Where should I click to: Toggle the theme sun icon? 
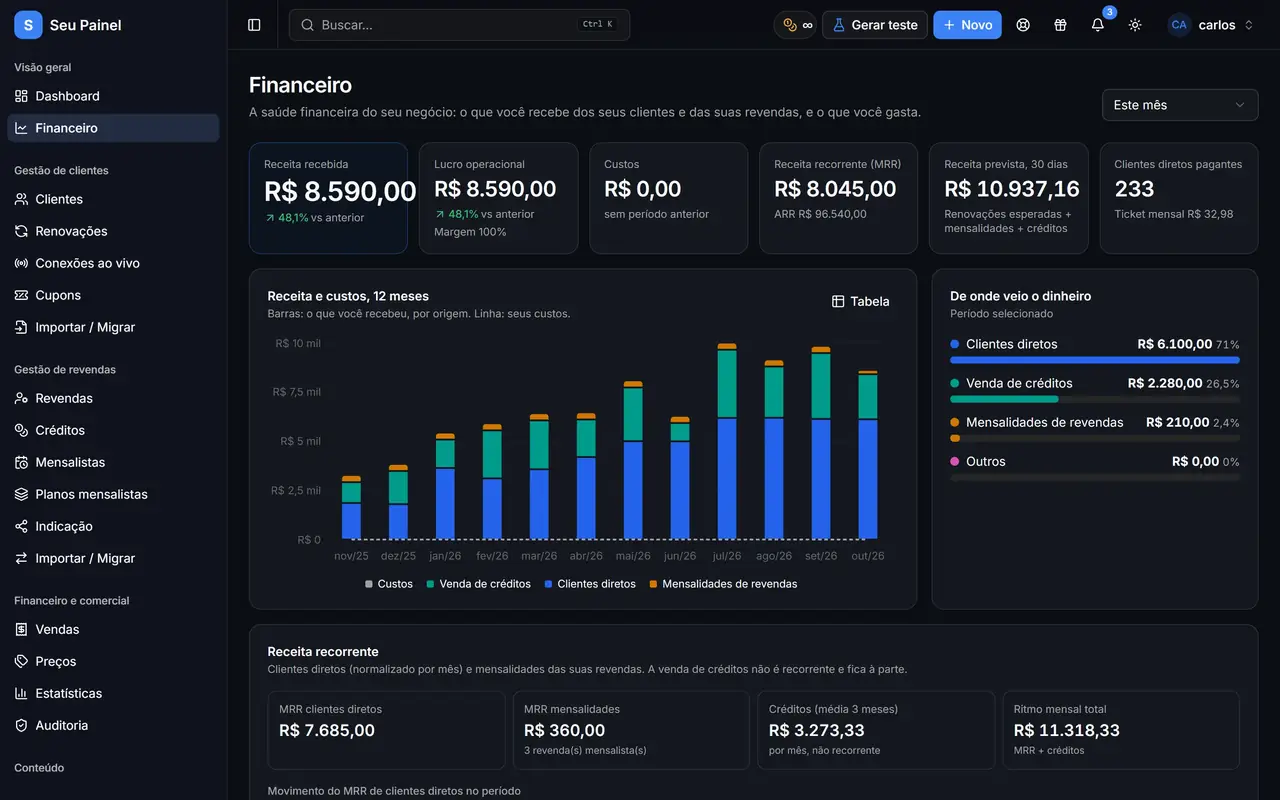[1135, 25]
